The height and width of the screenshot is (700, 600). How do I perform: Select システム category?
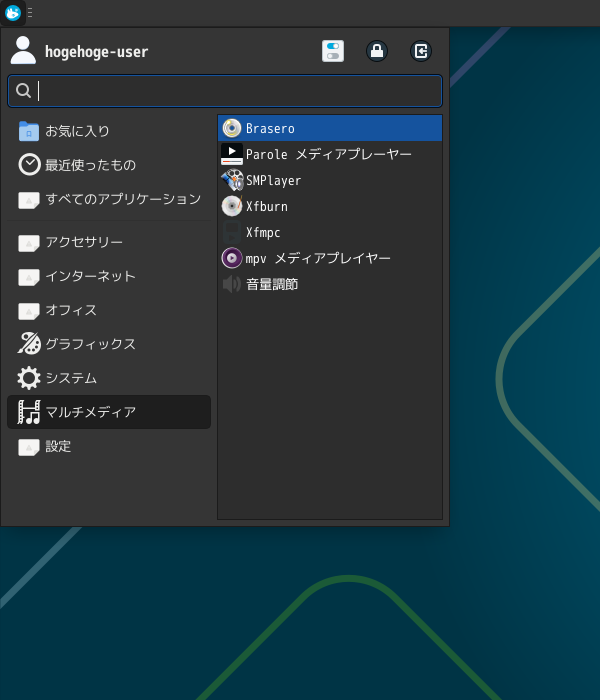(108, 378)
